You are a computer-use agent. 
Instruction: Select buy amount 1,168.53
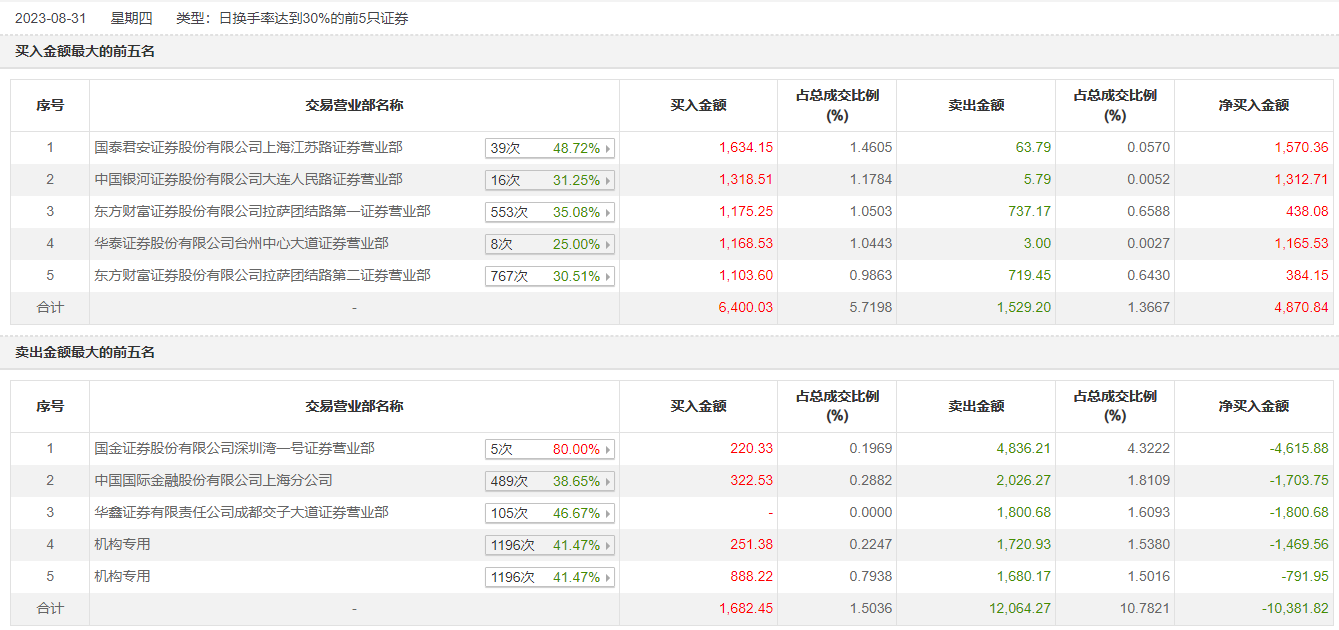click(746, 244)
